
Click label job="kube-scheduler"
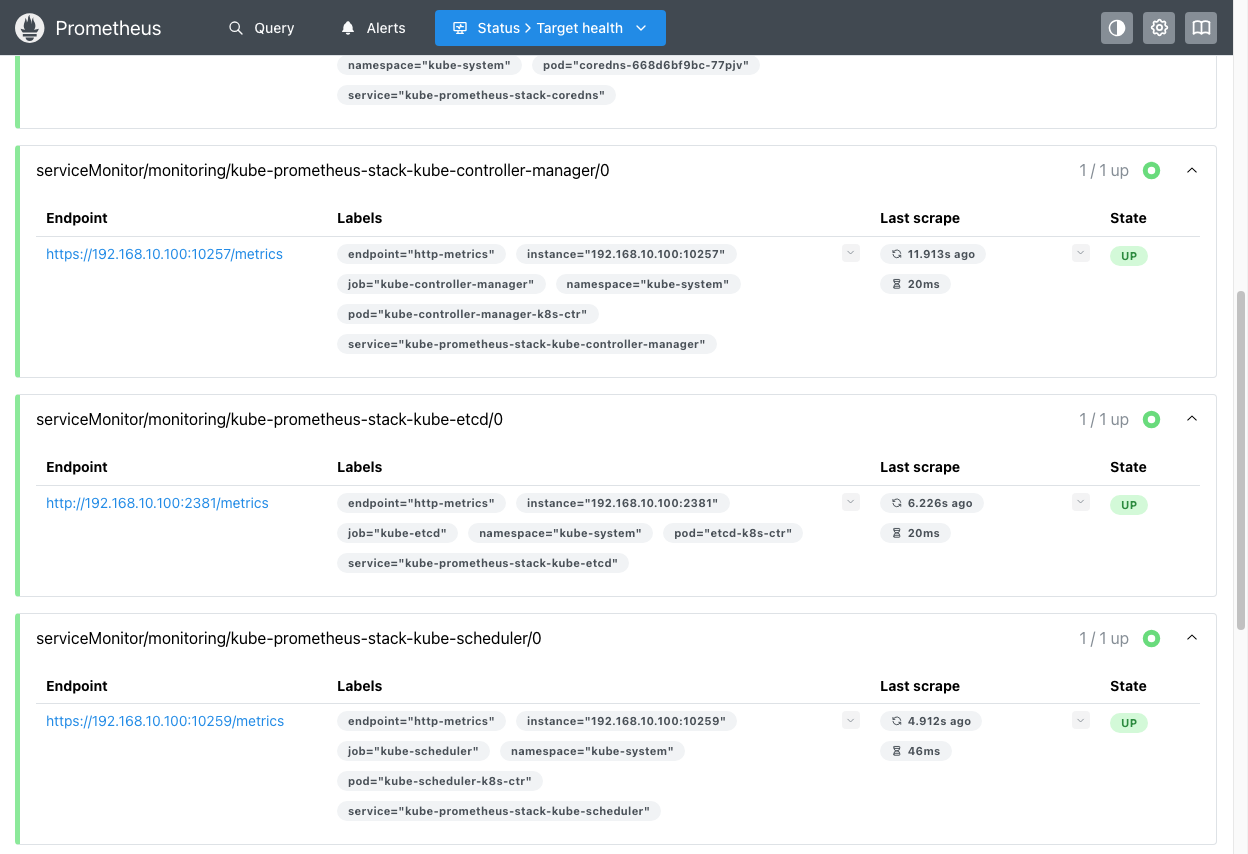[x=414, y=751]
